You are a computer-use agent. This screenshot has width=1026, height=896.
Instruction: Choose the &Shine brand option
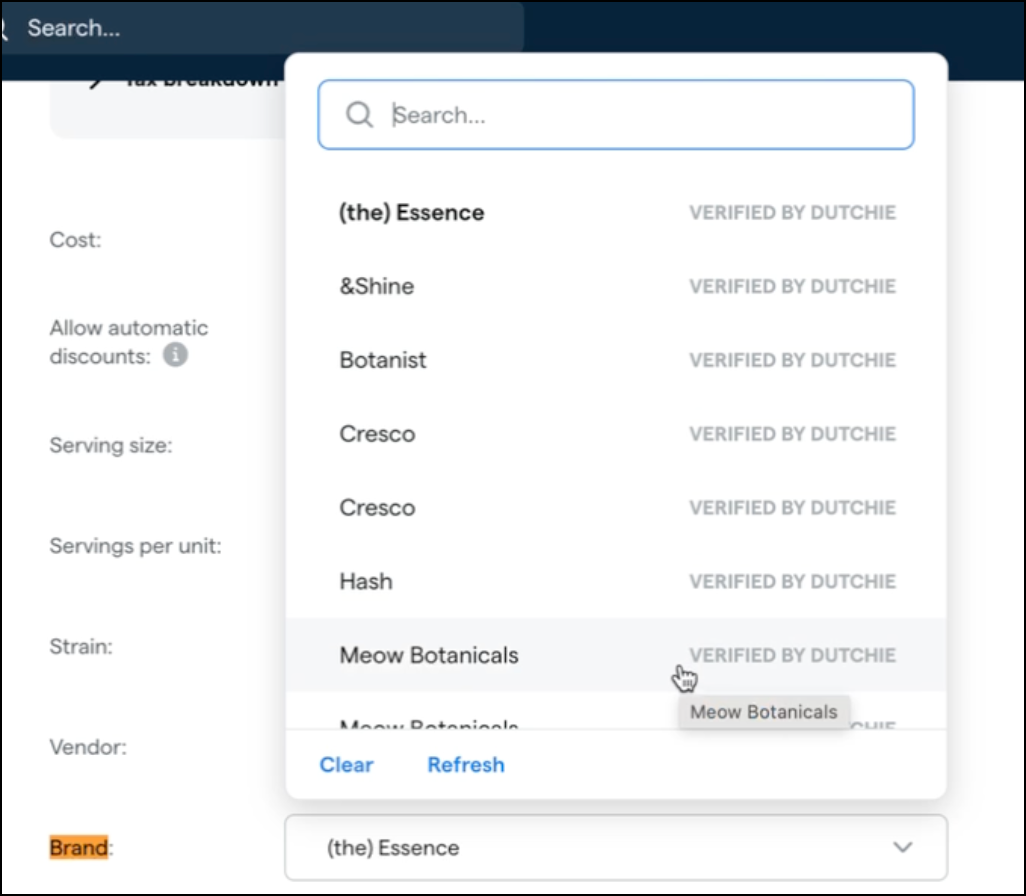point(616,287)
